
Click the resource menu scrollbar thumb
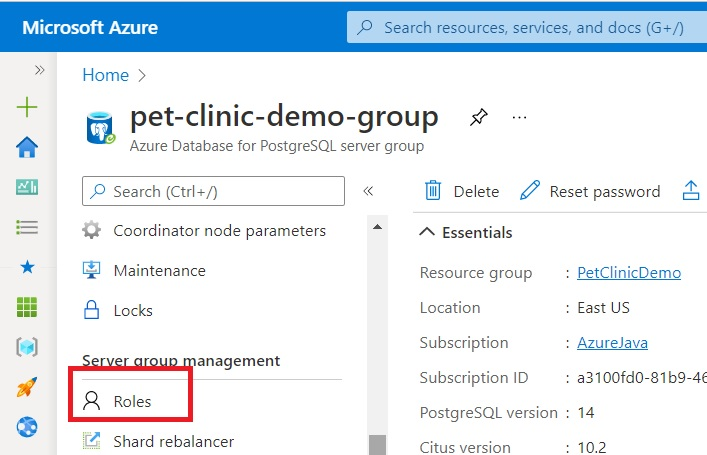click(377, 445)
